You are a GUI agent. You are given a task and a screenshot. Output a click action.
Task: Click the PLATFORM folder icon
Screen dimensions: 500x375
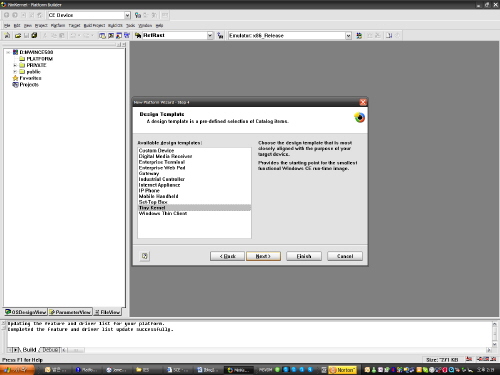click(x=22, y=59)
